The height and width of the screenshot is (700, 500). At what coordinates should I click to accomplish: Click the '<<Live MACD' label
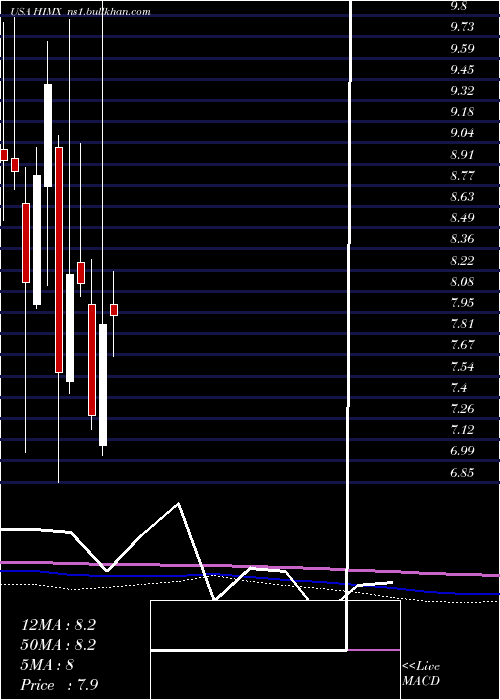pyautogui.click(x=421, y=674)
